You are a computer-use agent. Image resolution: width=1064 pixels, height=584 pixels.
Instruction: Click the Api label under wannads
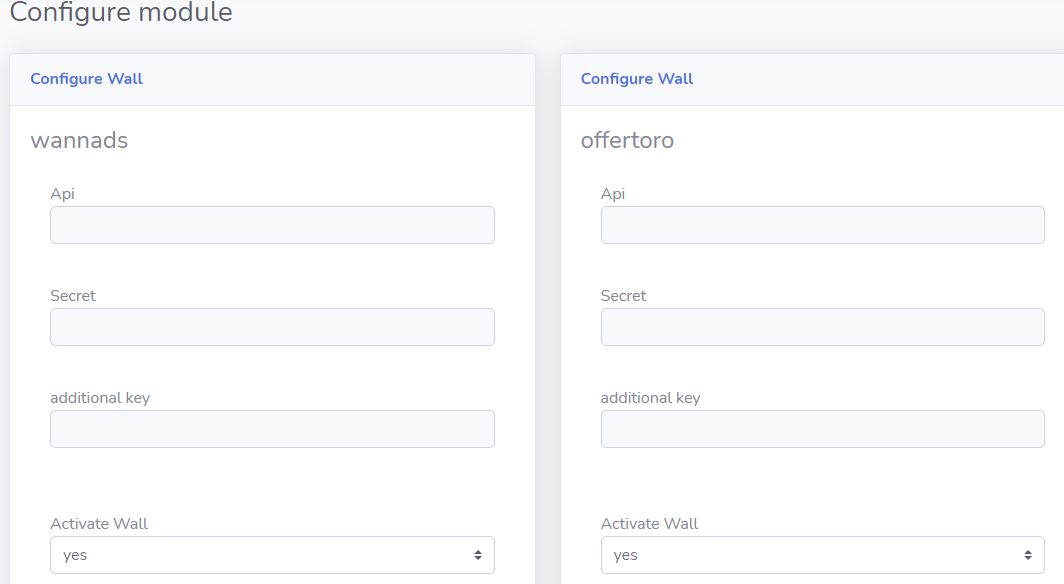62,194
